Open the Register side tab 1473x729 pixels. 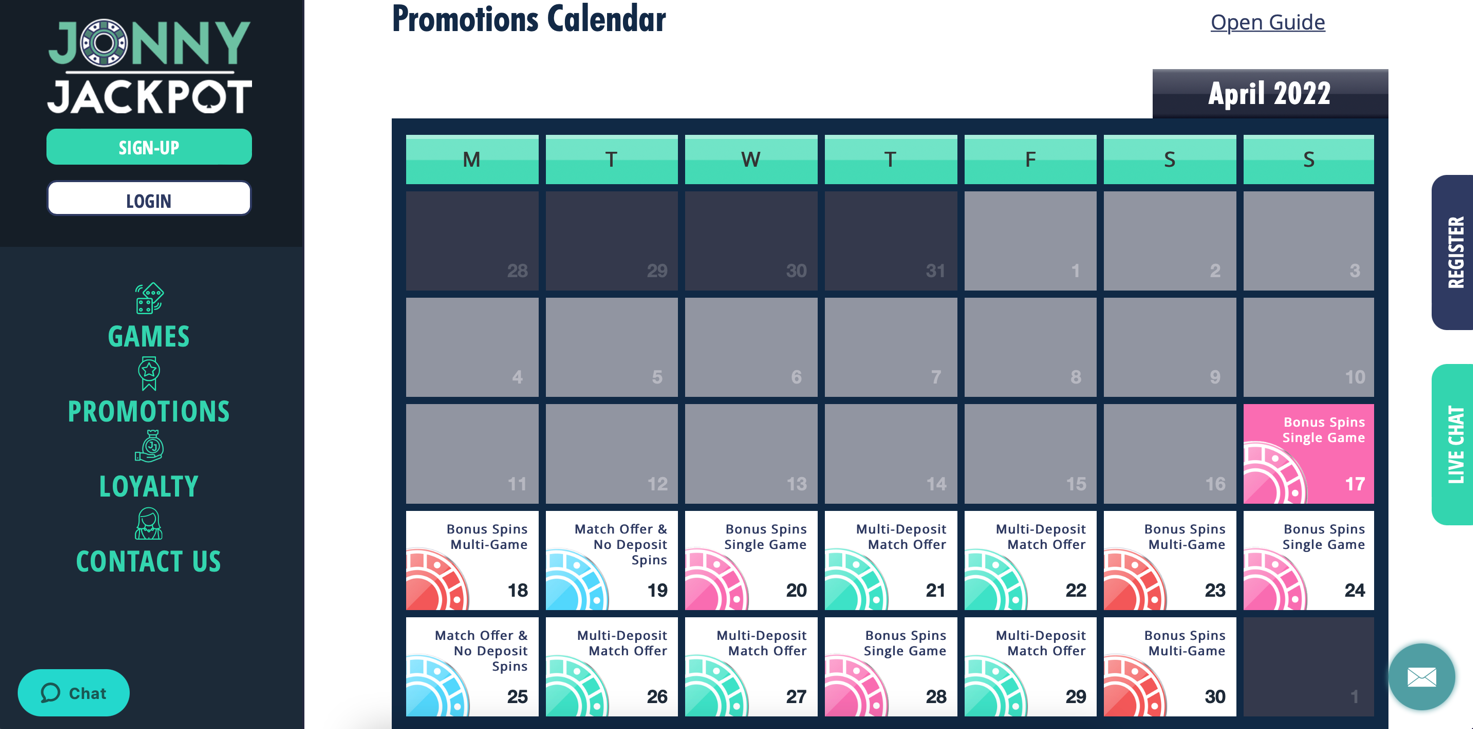tap(1453, 252)
